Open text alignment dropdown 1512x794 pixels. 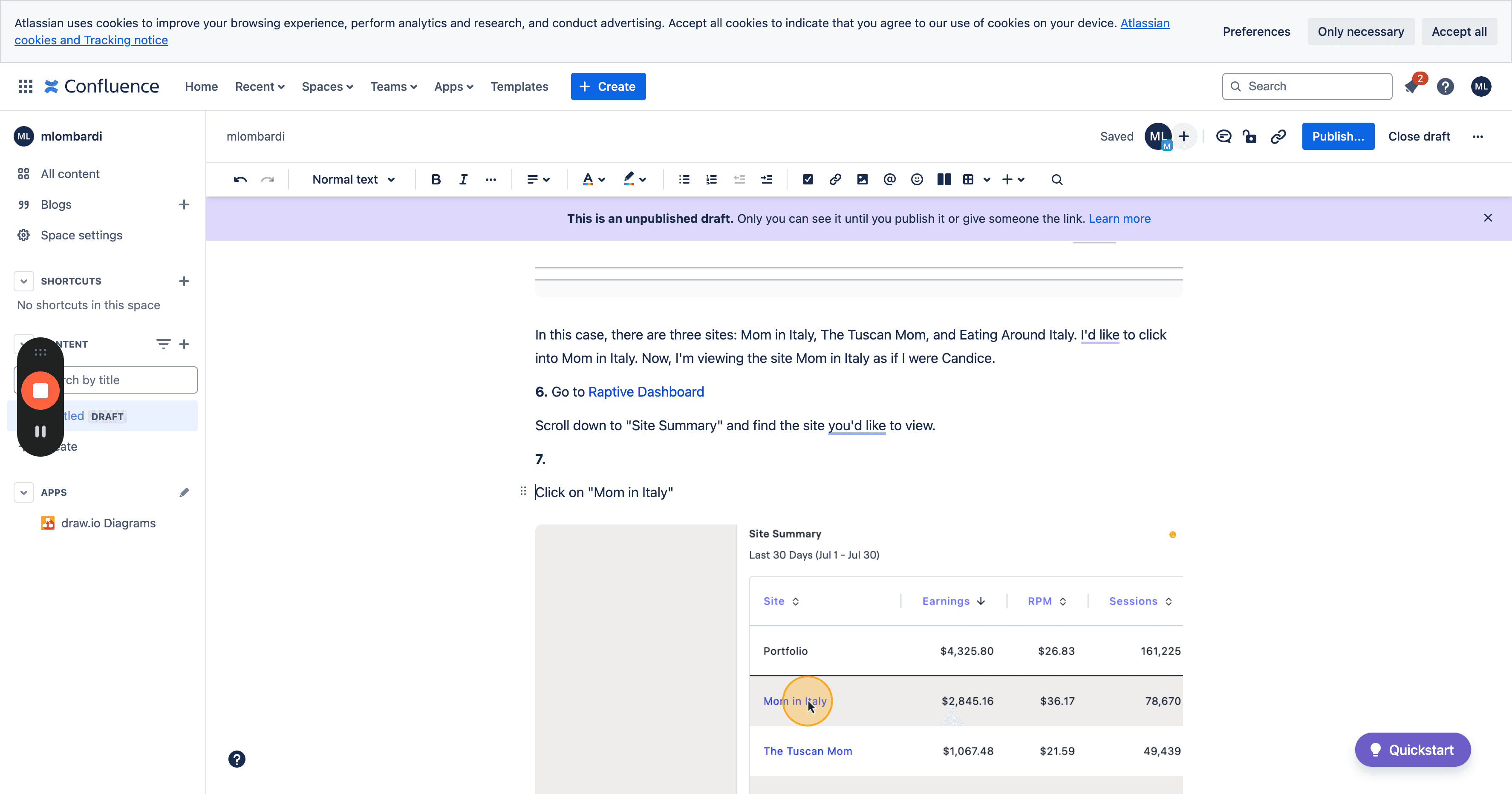point(538,180)
